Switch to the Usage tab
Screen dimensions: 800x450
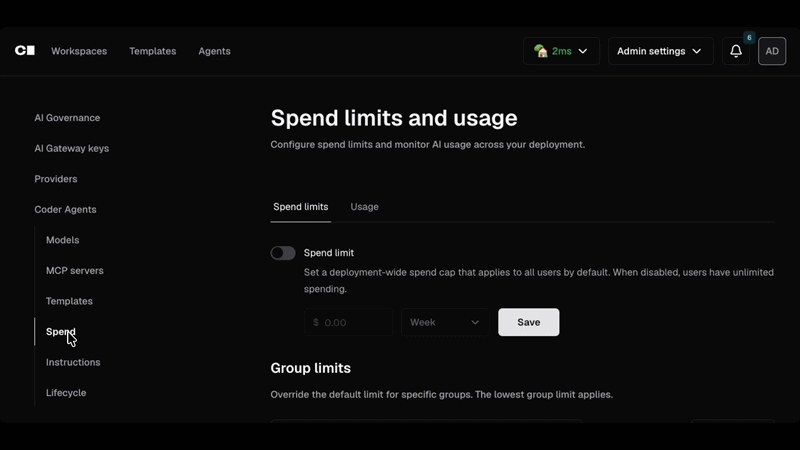click(x=364, y=207)
